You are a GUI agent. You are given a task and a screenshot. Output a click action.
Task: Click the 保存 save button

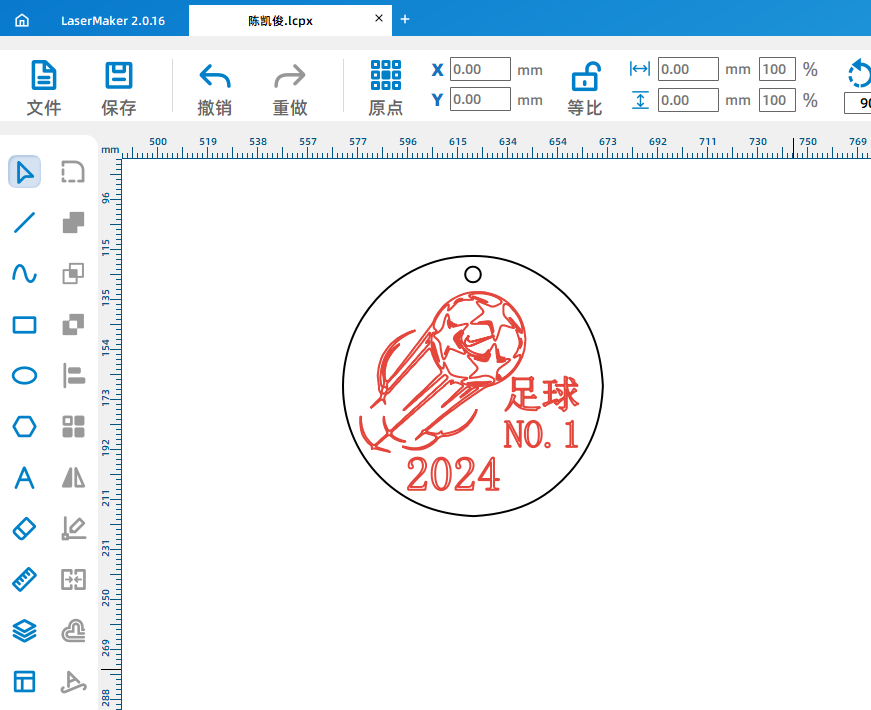click(x=119, y=88)
